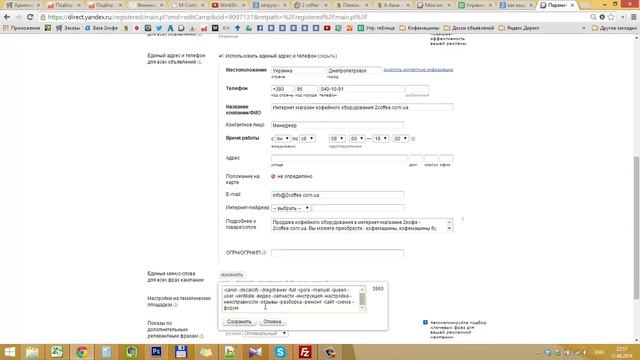Open File Explorer from the taskbar
The image size is (640, 360).
pos(32,352)
